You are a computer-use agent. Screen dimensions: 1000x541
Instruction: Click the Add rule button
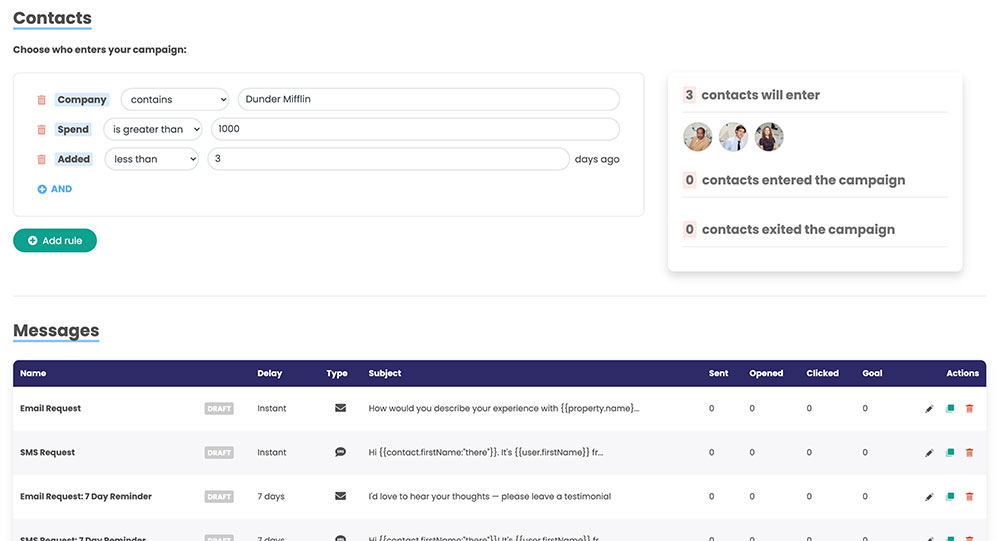pos(55,241)
